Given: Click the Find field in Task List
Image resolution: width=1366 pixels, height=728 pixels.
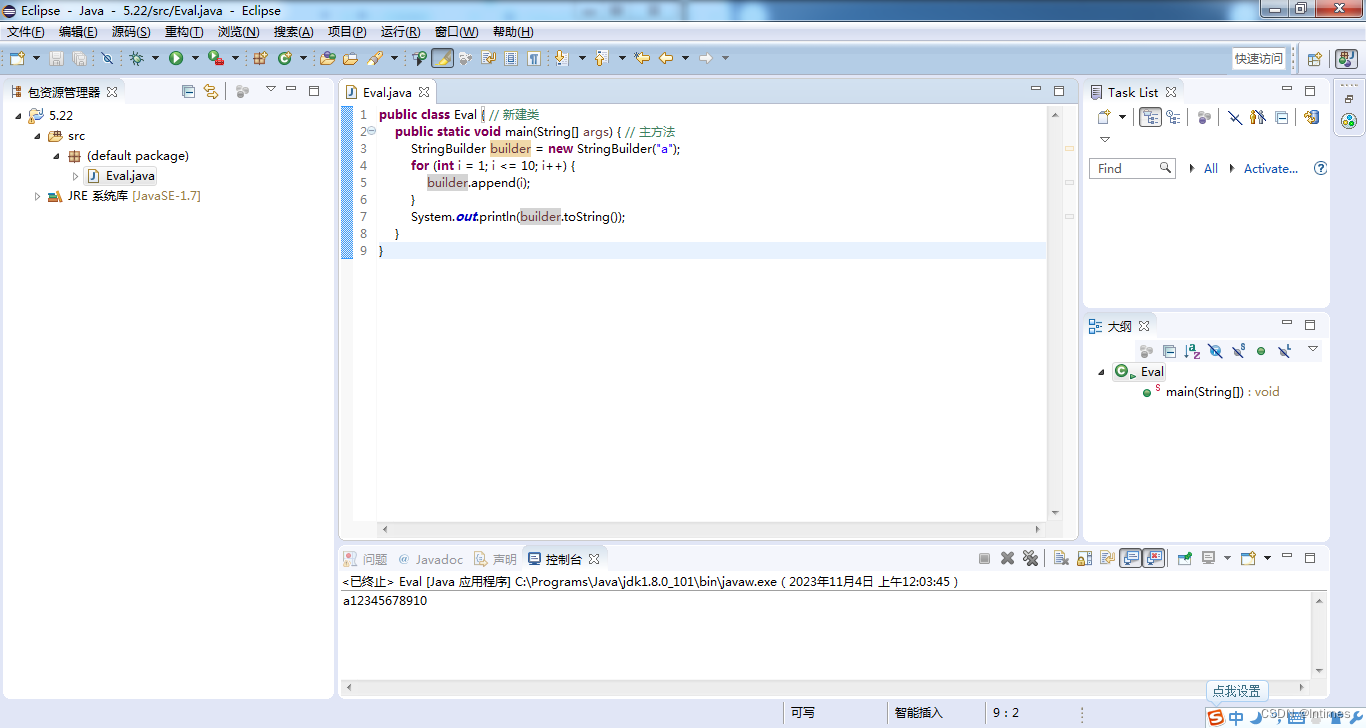Looking at the screenshot, I should tap(1131, 168).
